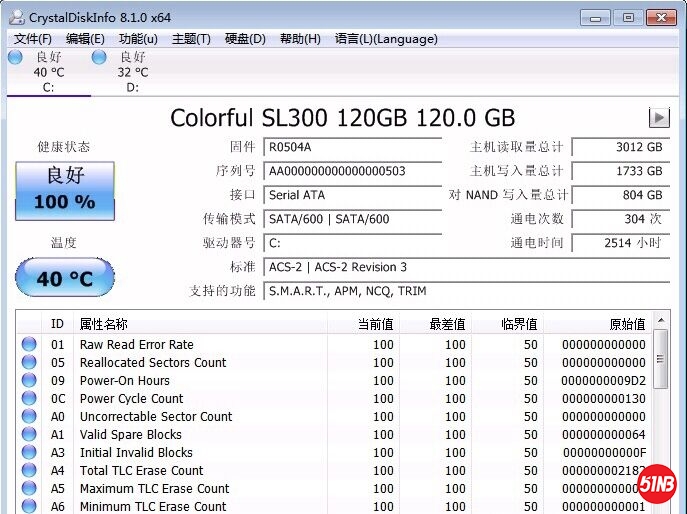Select the Power-On Hours attribute name

pos(124,380)
